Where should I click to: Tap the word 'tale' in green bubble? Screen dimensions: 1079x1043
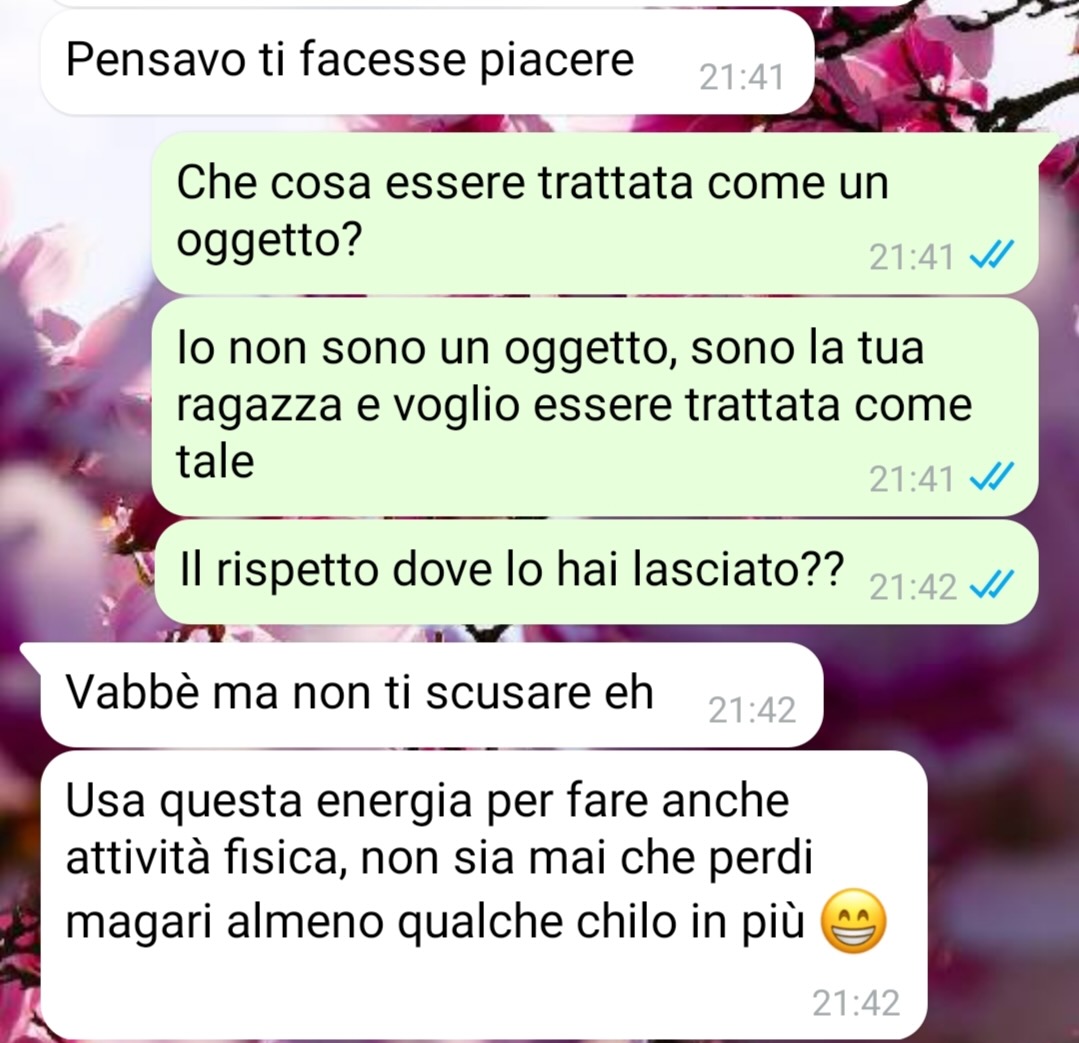pos(215,460)
